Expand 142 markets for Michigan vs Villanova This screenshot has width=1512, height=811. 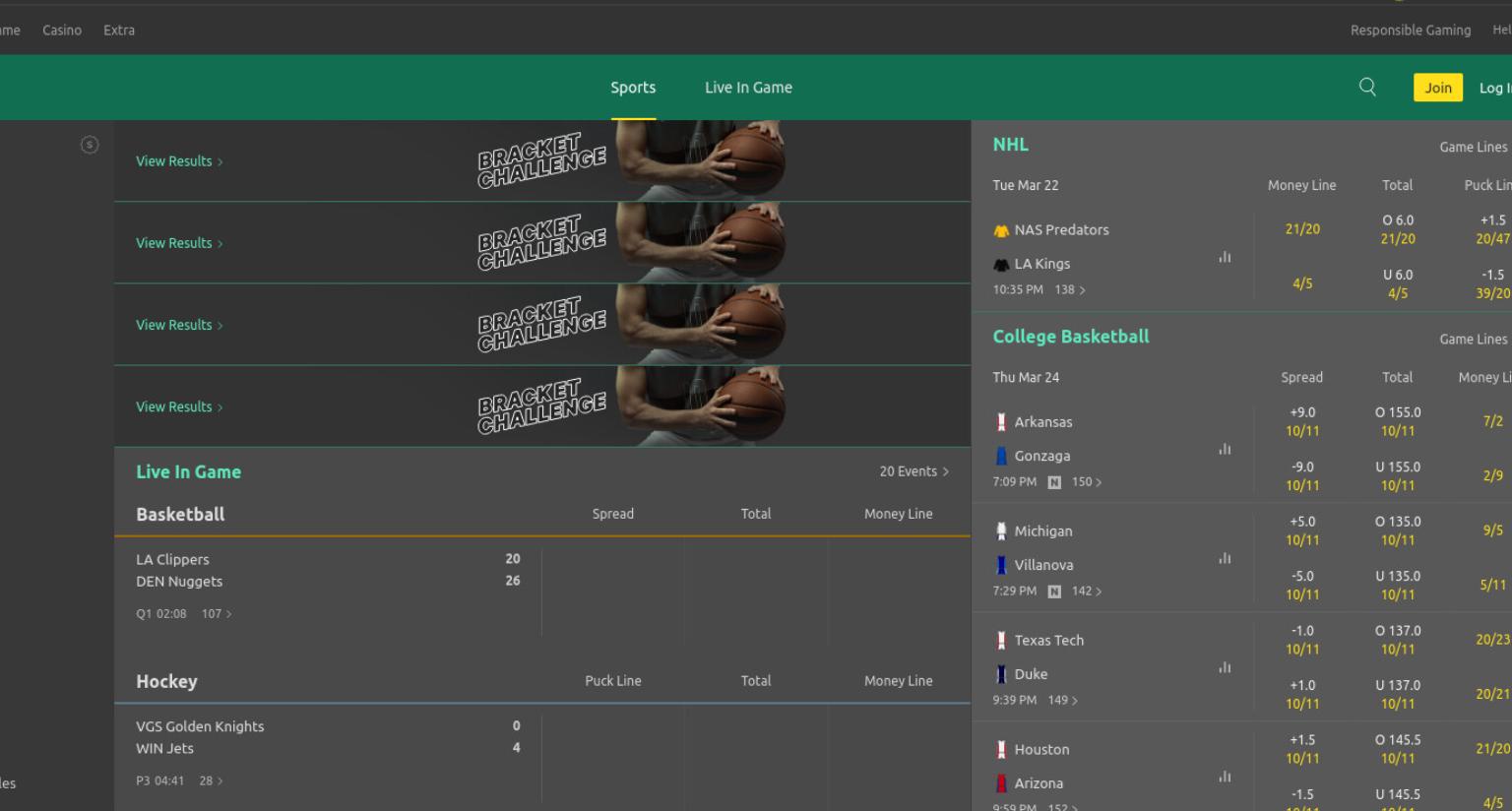[x=1087, y=592]
